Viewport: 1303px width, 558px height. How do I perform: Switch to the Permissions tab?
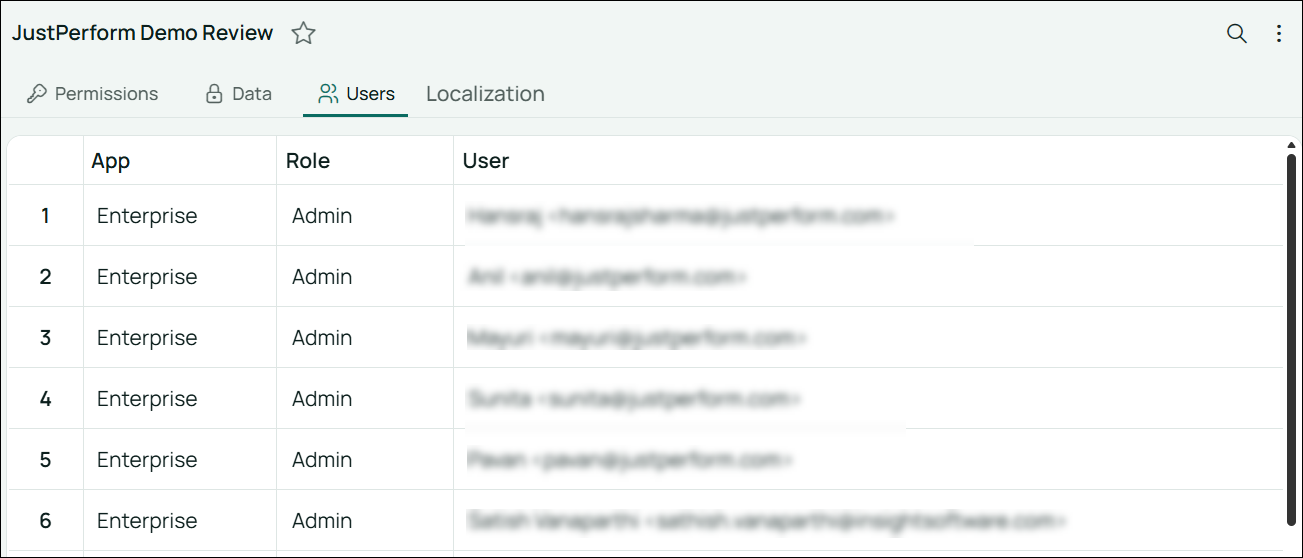[x=92, y=94]
